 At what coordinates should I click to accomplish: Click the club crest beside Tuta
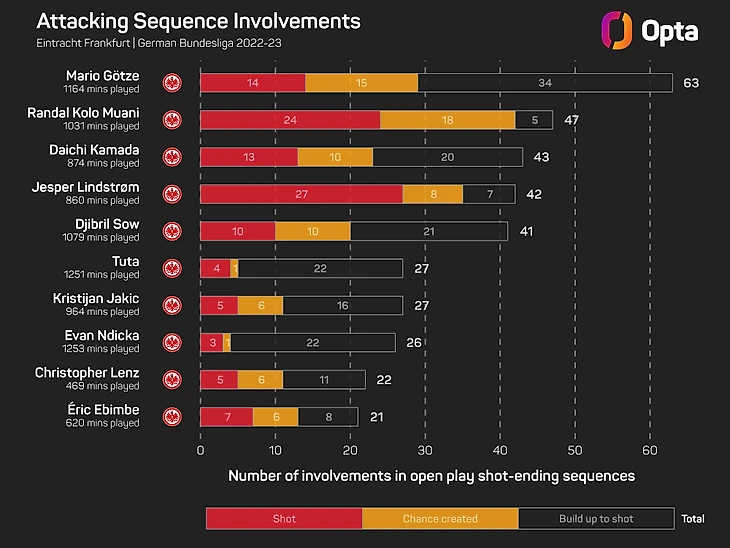(x=171, y=268)
